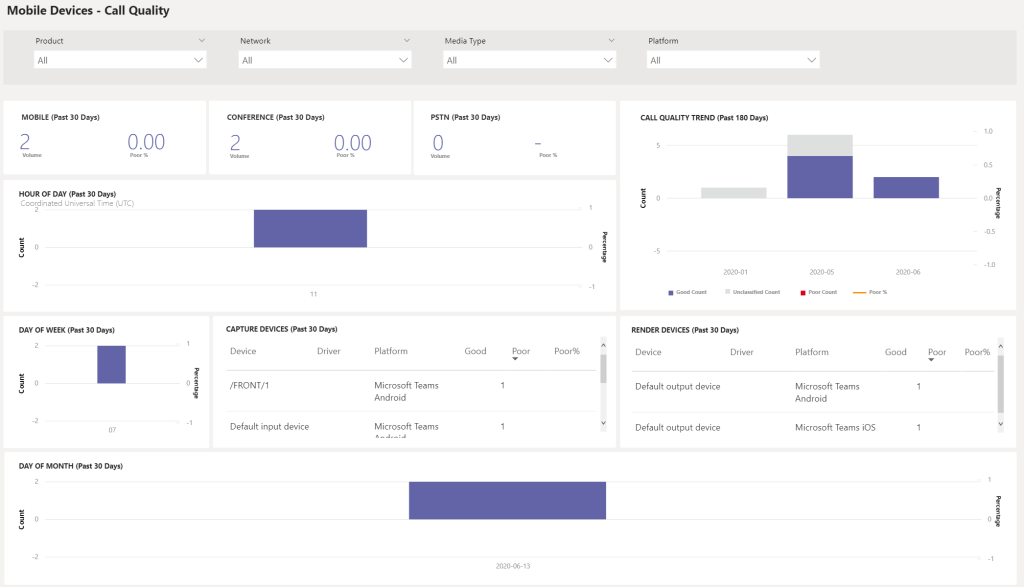Image resolution: width=1024 pixels, height=587 pixels.
Task: Click Capture Devices scrollbar down arrow
Action: [603, 424]
